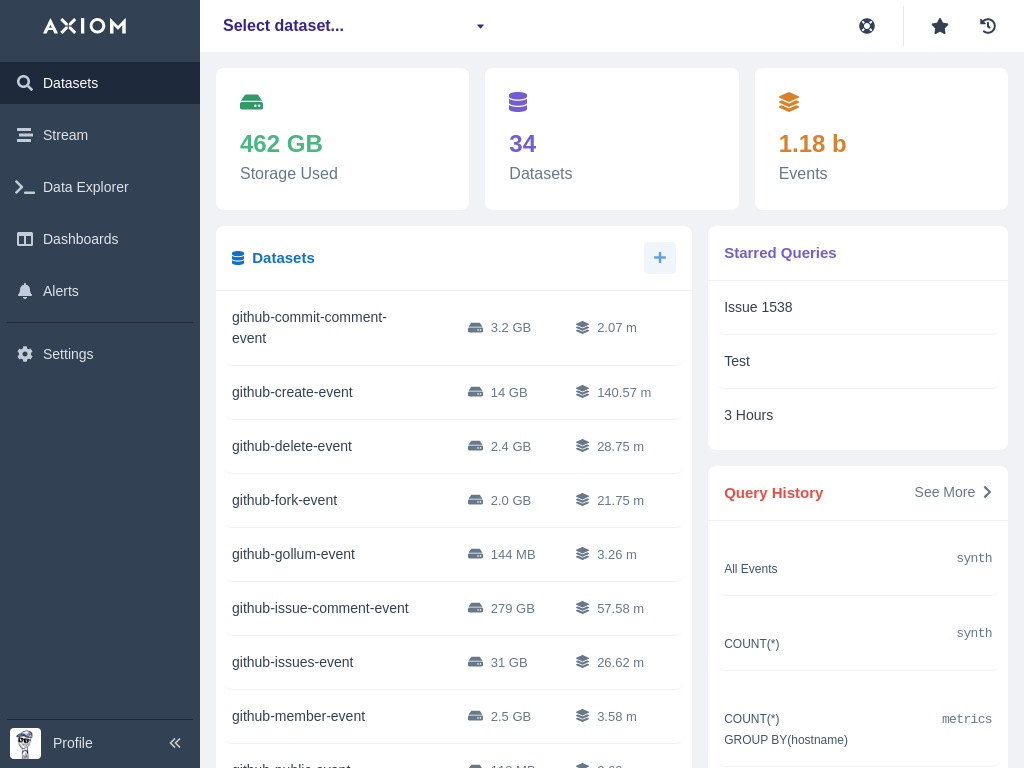
Task: Collapse the sidebar with double-chevron icon
Action: (x=175, y=743)
